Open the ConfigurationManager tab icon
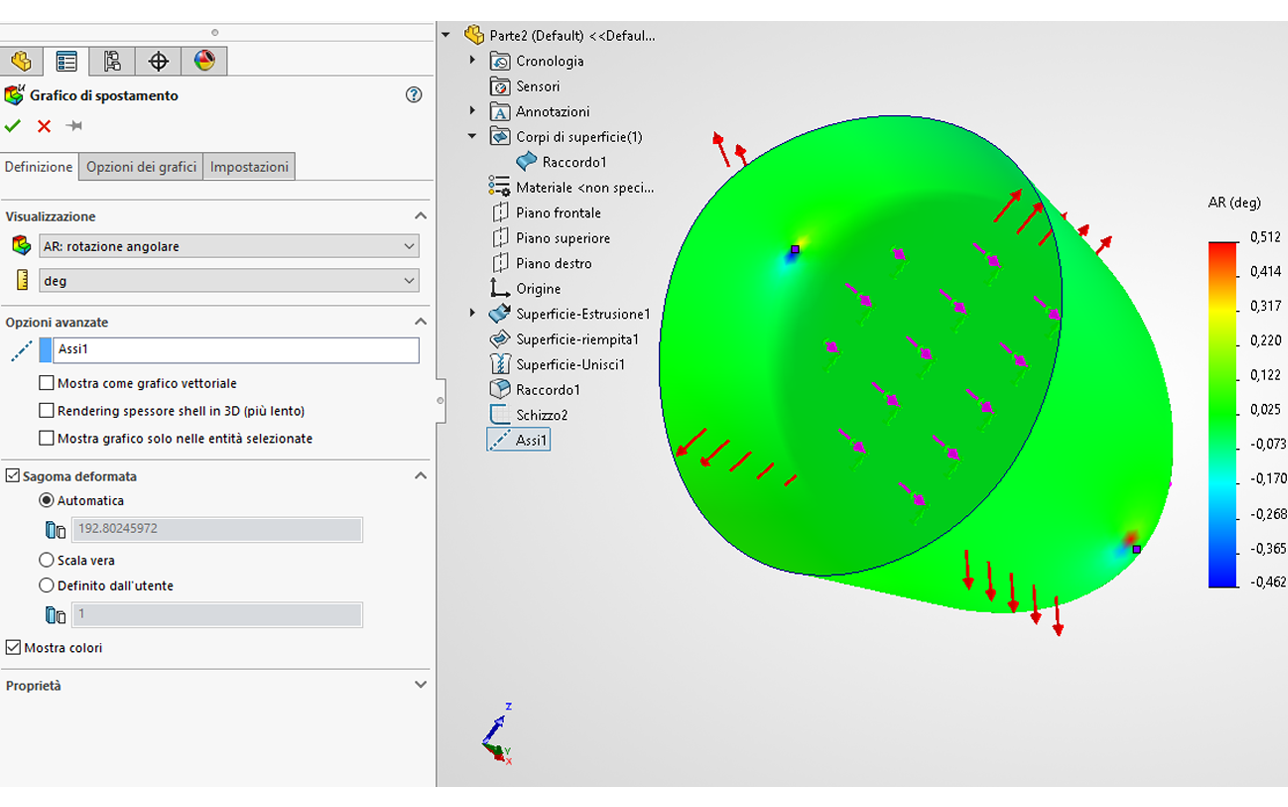1288x807 pixels. 112,61
